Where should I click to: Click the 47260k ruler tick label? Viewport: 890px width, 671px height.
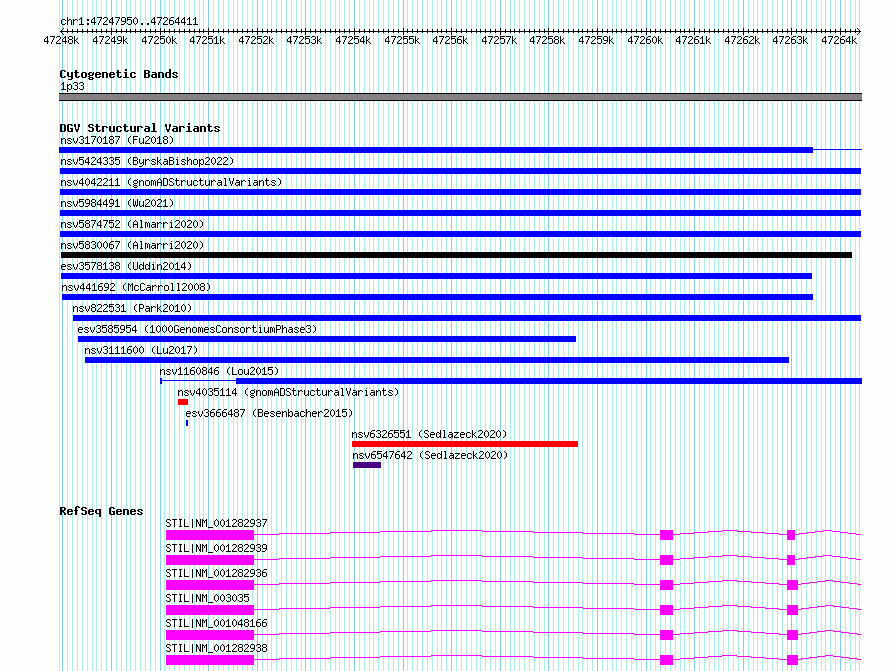[x=645, y=40]
